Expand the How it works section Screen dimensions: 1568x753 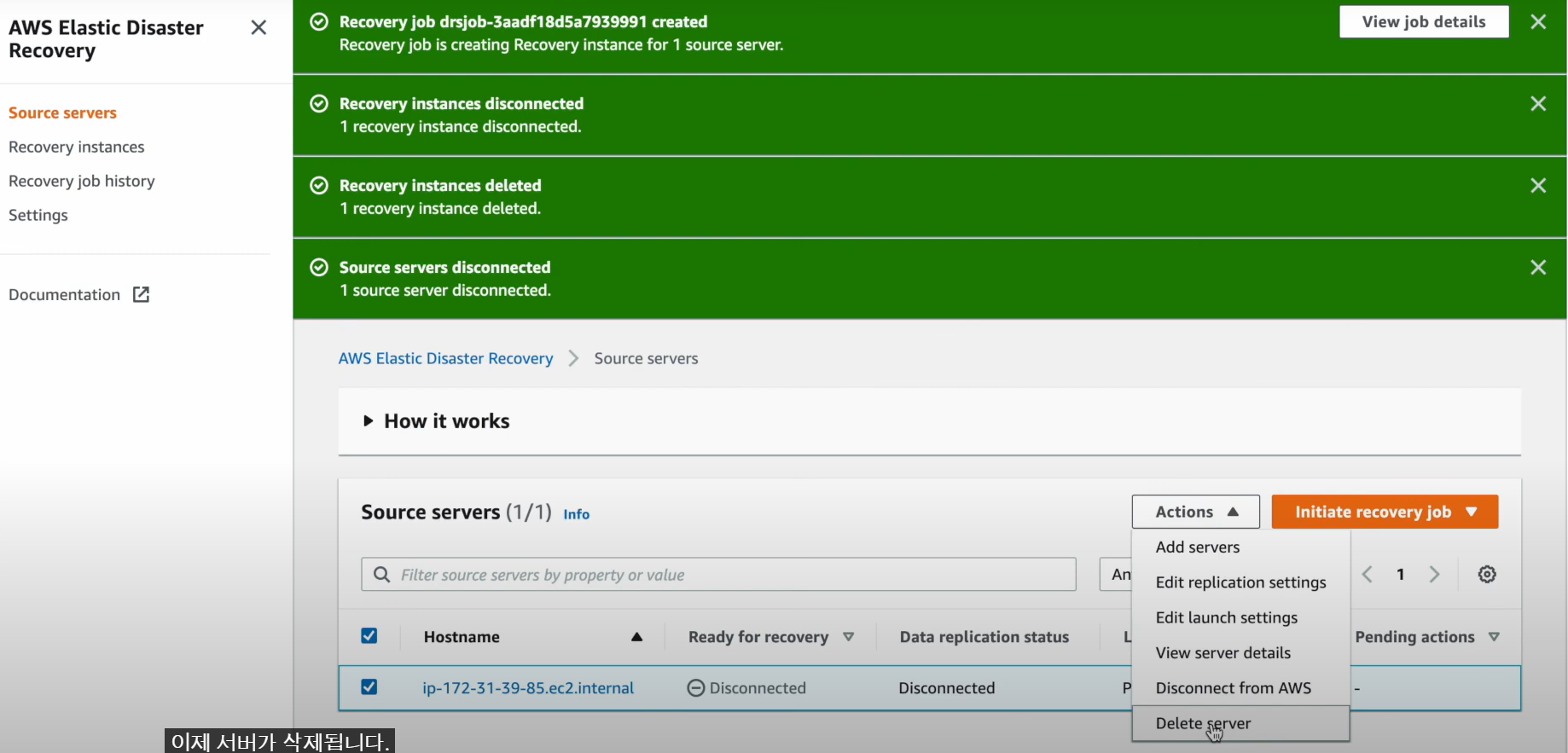[x=369, y=421]
